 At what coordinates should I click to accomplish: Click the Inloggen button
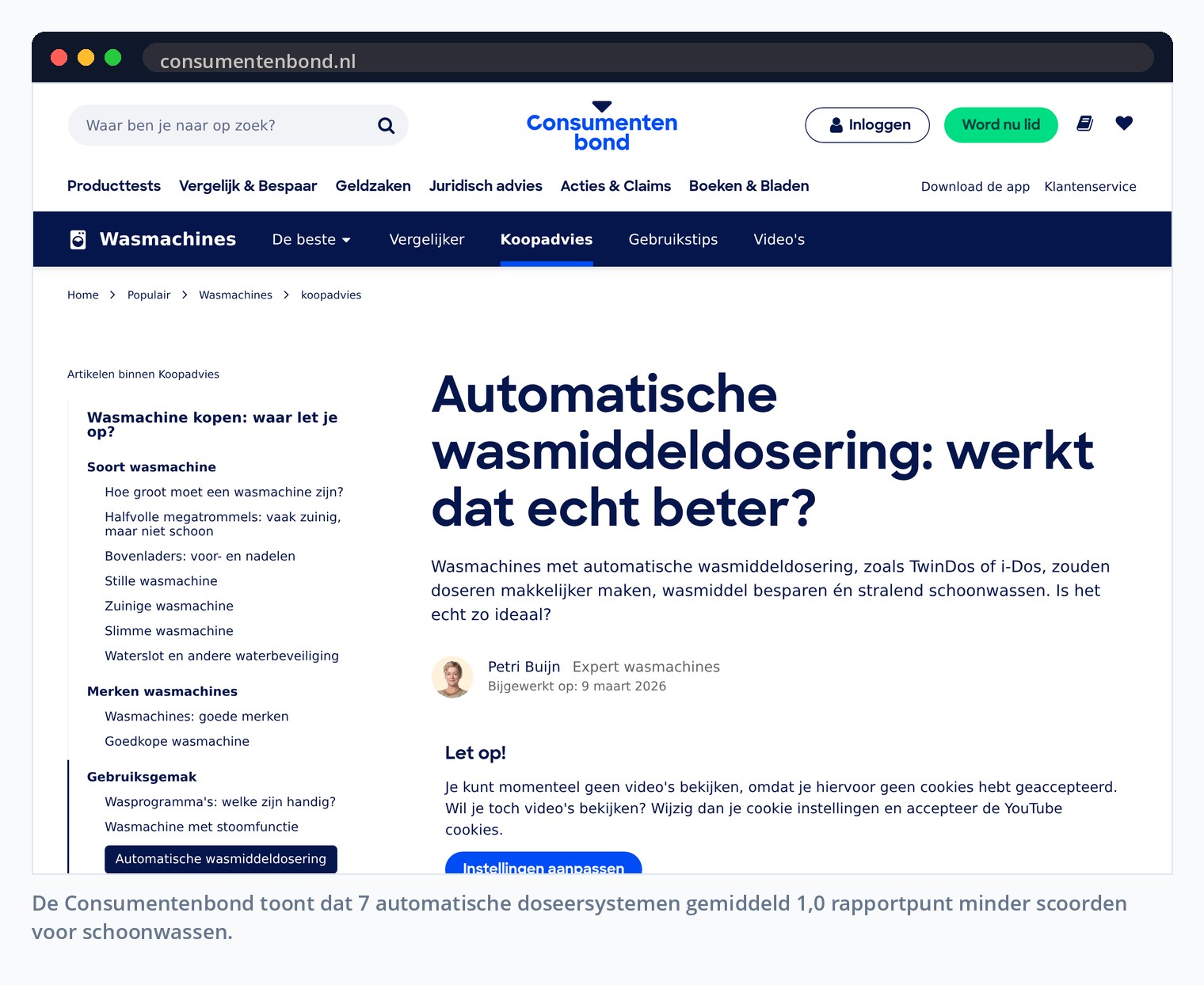(x=867, y=125)
